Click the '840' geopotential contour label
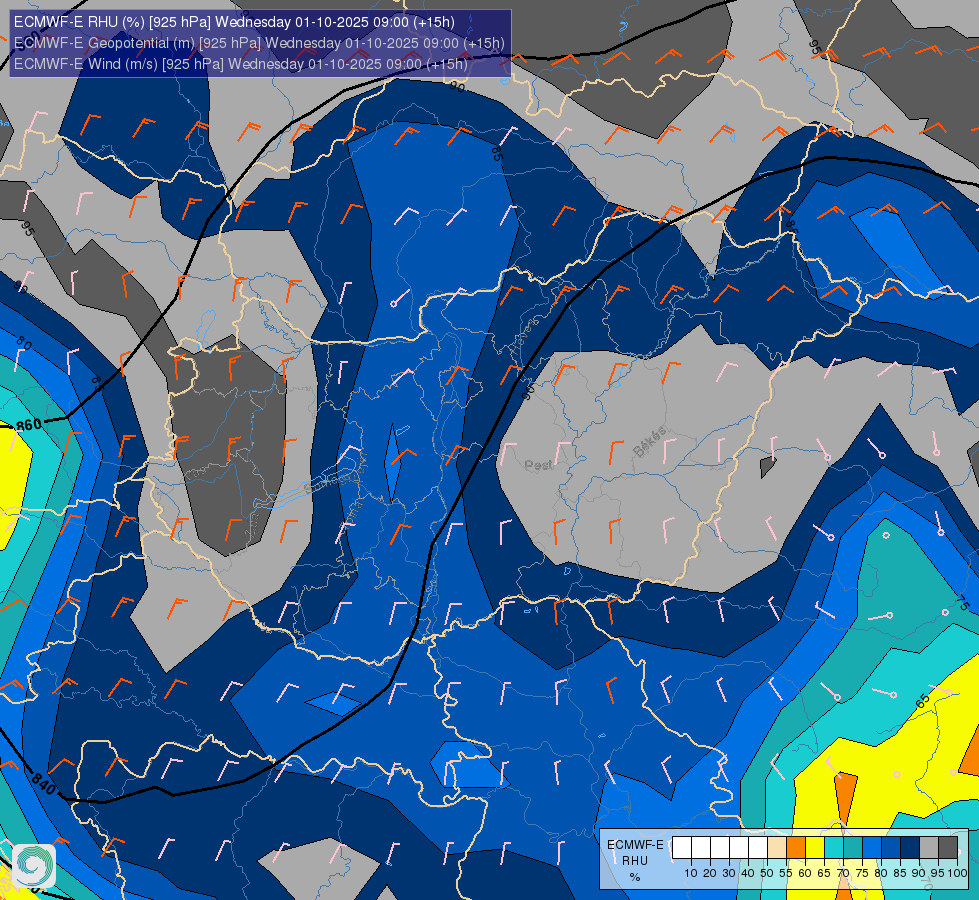The image size is (979, 900). coord(44,783)
